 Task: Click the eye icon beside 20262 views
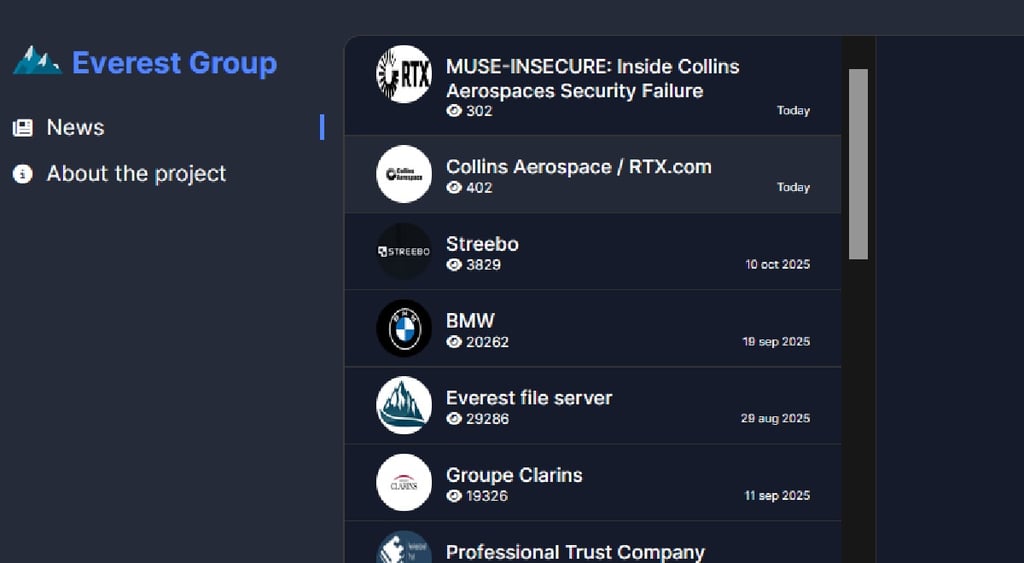tap(454, 342)
